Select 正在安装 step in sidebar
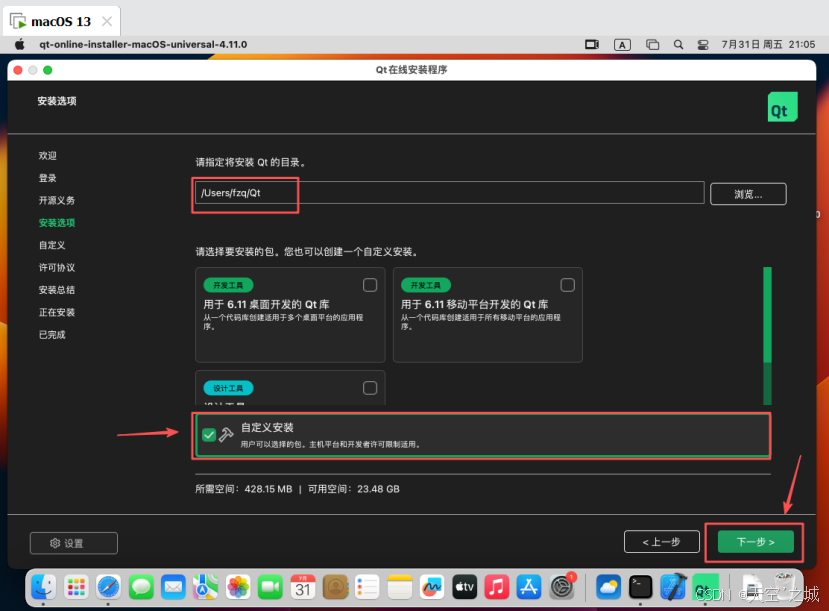Screen dimensions: 829x611 click(x=57, y=312)
